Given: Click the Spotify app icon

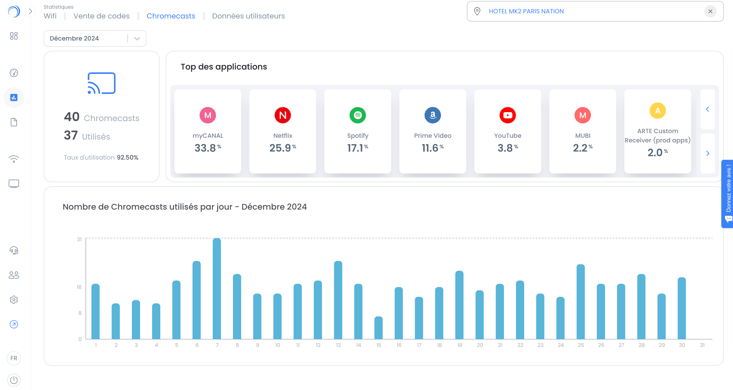Looking at the screenshot, I should point(358,115).
